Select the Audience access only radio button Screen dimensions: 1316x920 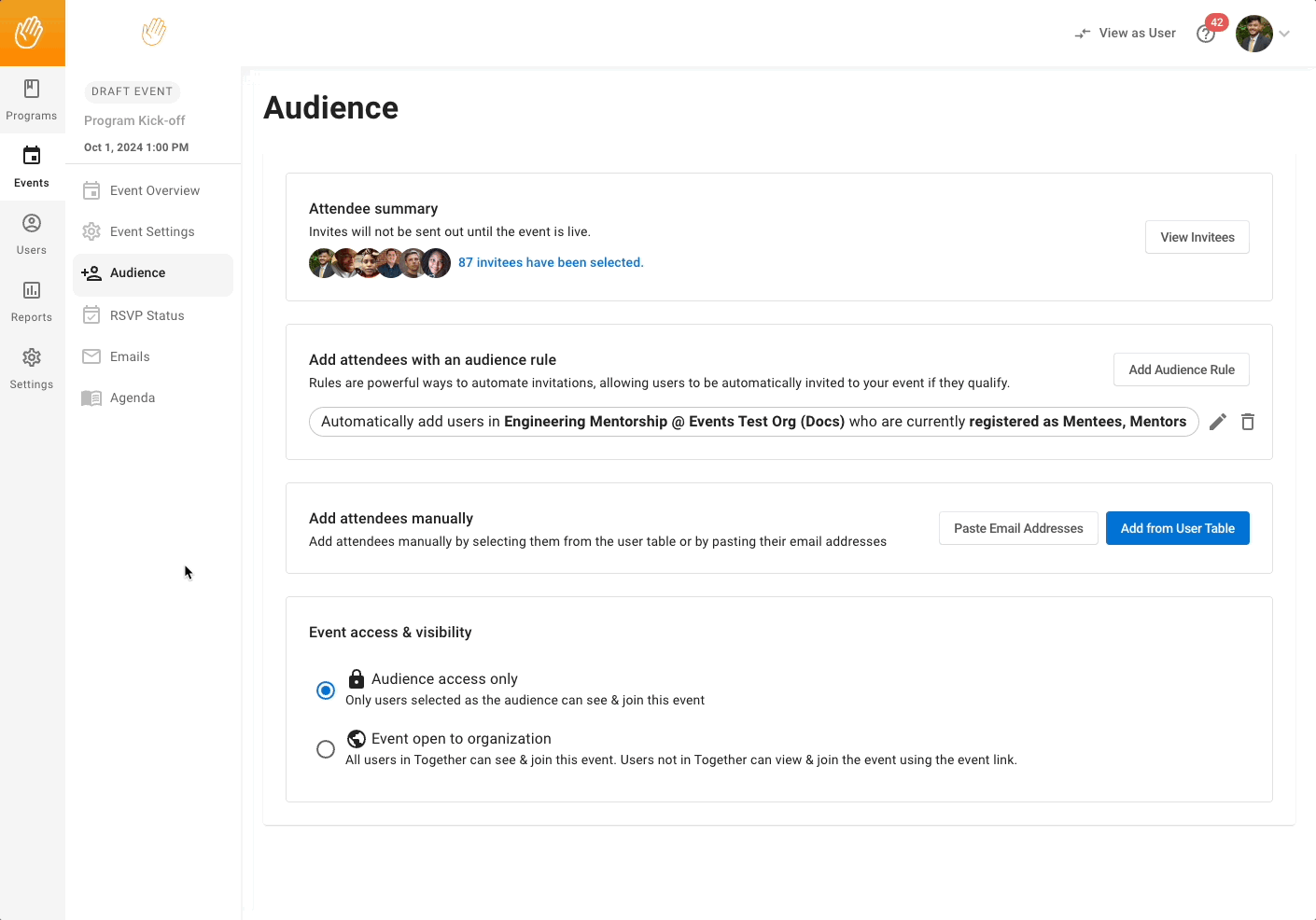[326, 690]
